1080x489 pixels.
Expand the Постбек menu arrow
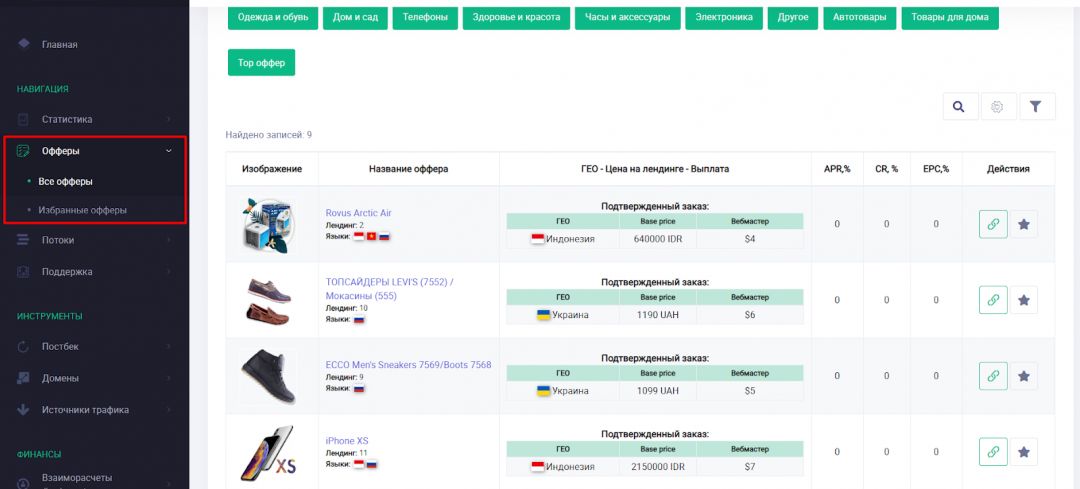(169, 346)
